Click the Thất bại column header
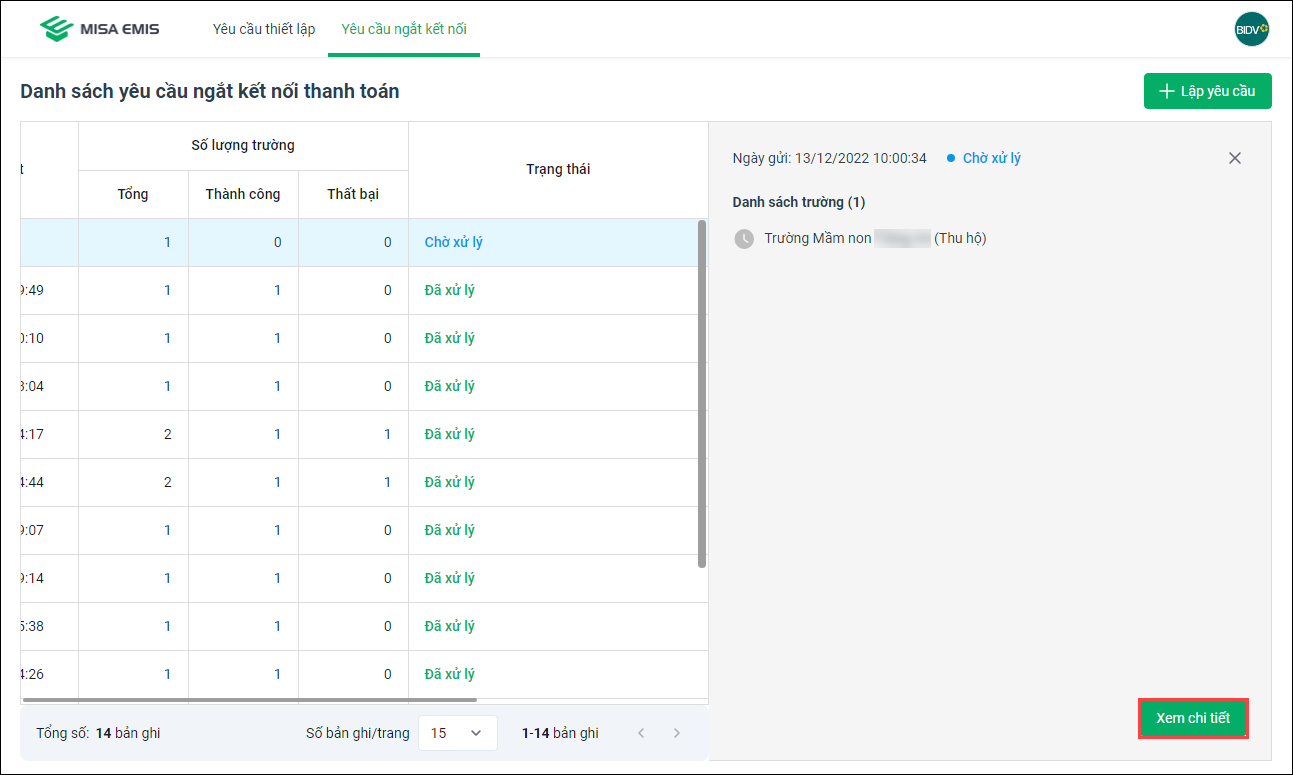1293x775 pixels. (353, 194)
